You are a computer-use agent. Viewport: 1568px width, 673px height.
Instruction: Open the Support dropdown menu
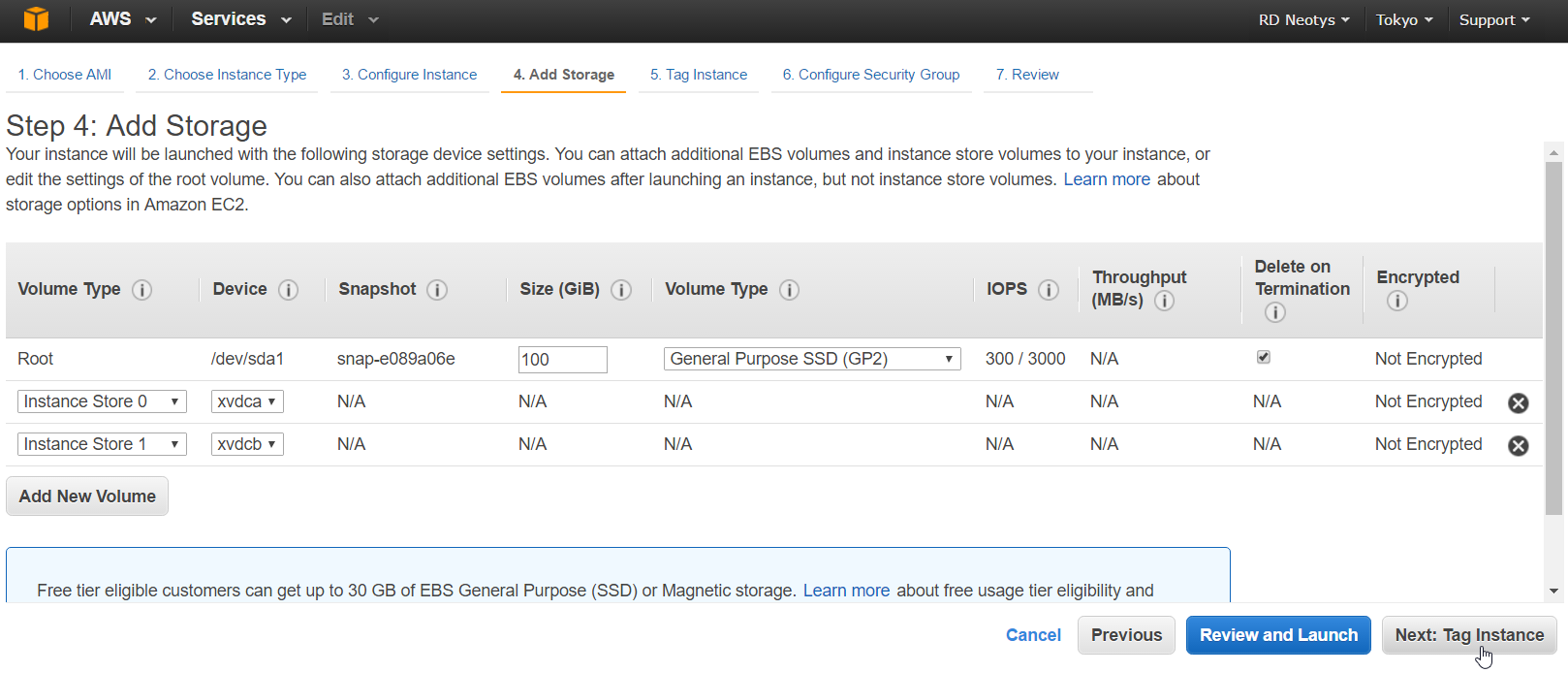pos(1494,20)
